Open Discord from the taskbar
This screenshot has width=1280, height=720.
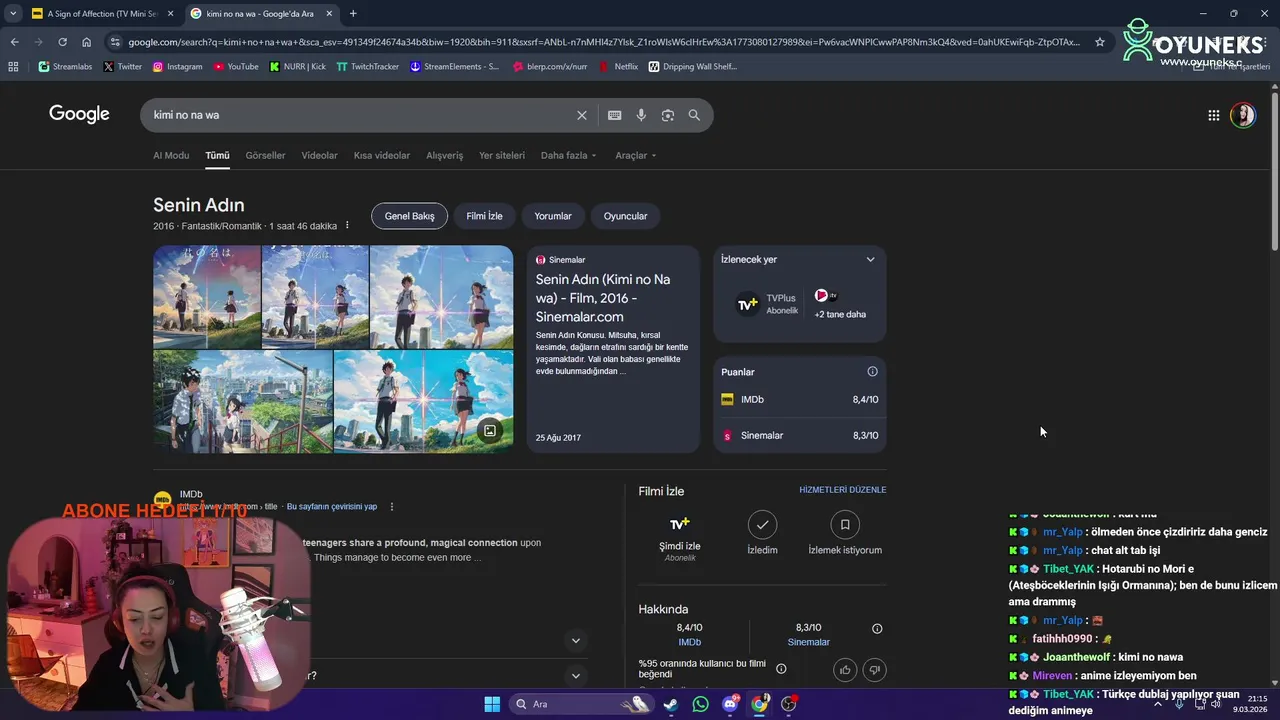click(730, 704)
